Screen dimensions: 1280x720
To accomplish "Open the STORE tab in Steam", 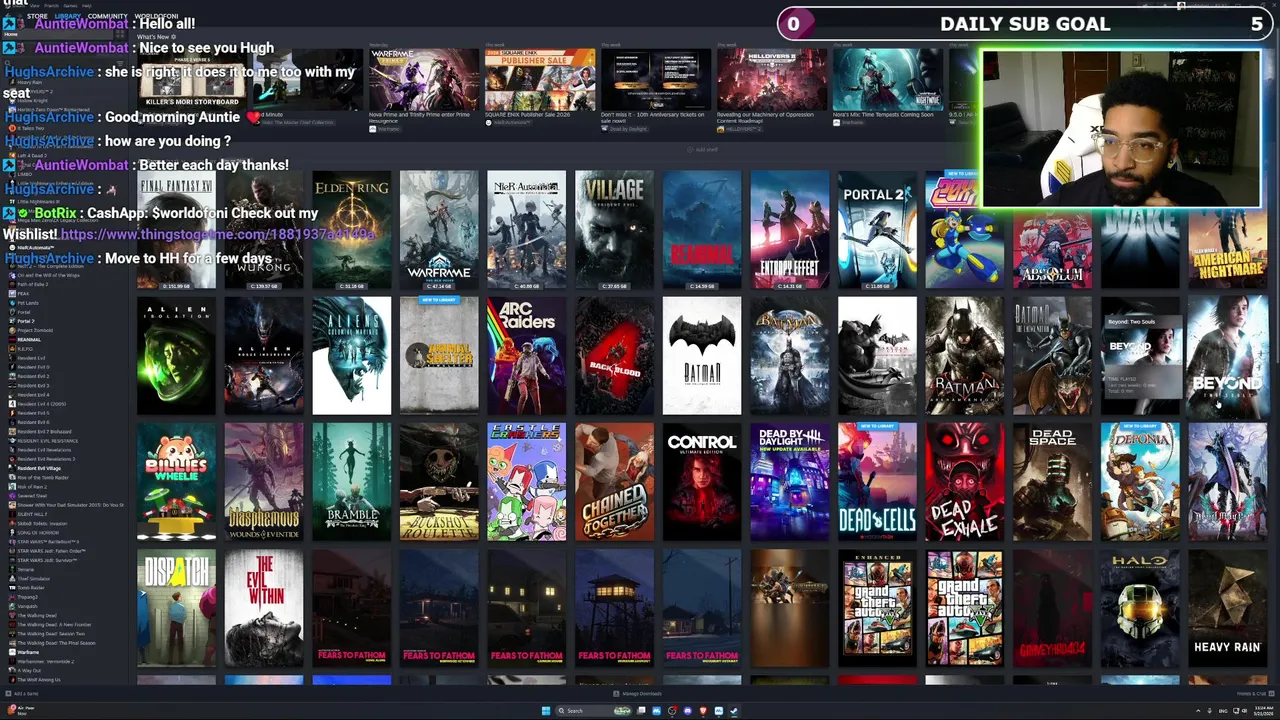I will click(37, 16).
